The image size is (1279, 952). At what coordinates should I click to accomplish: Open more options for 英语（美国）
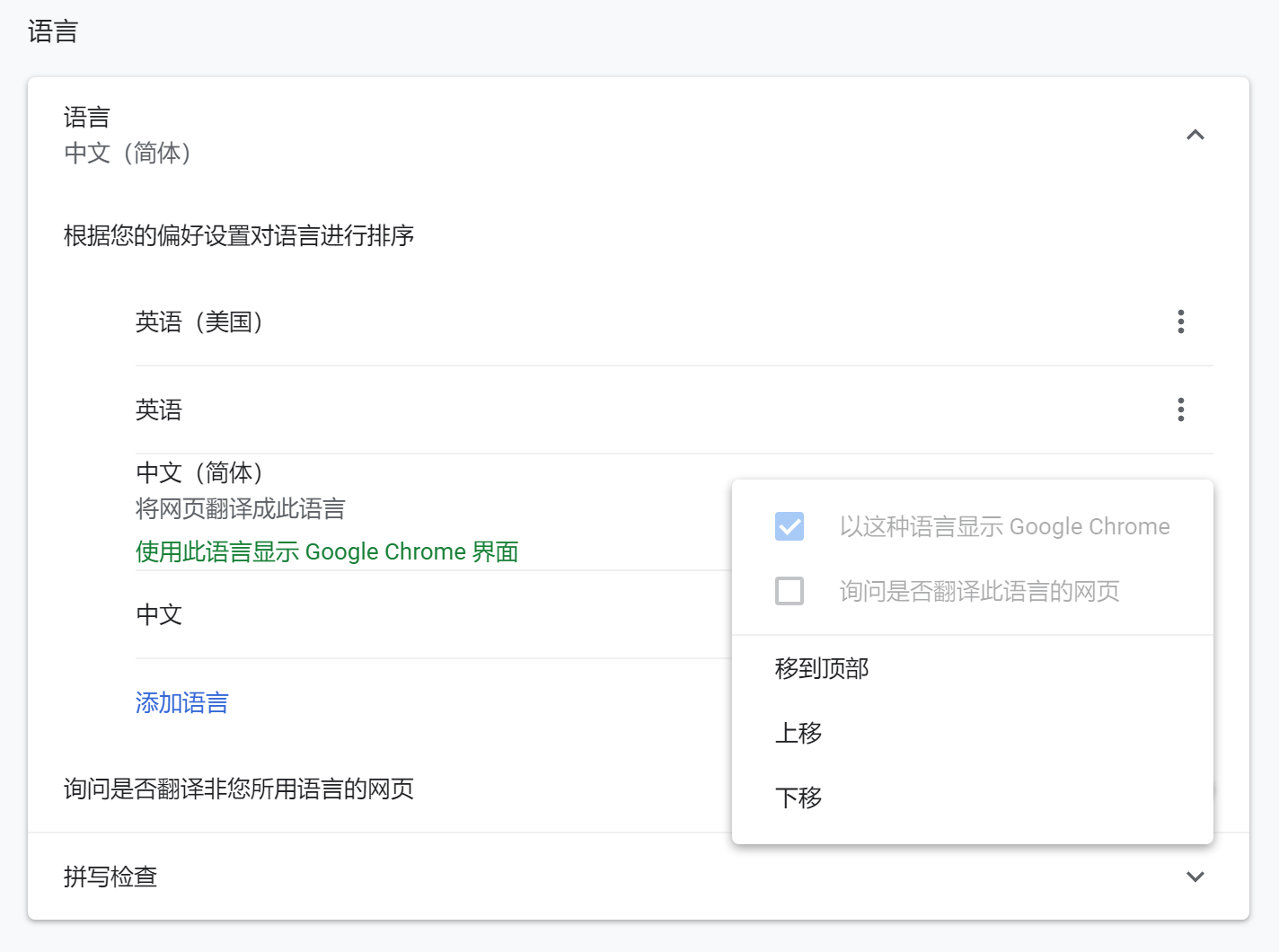[1180, 322]
